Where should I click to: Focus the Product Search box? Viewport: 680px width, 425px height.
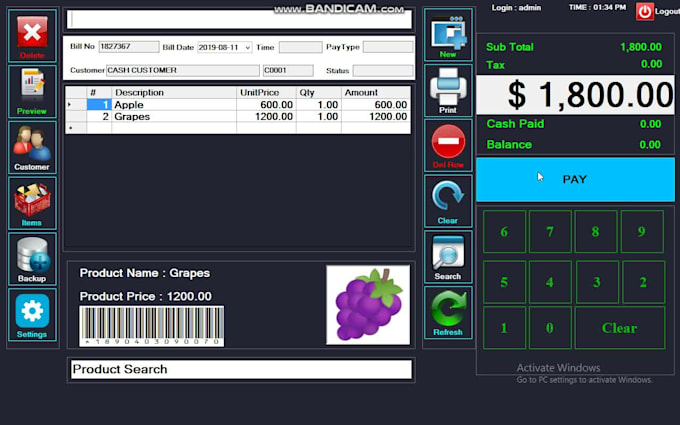point(241,369)
